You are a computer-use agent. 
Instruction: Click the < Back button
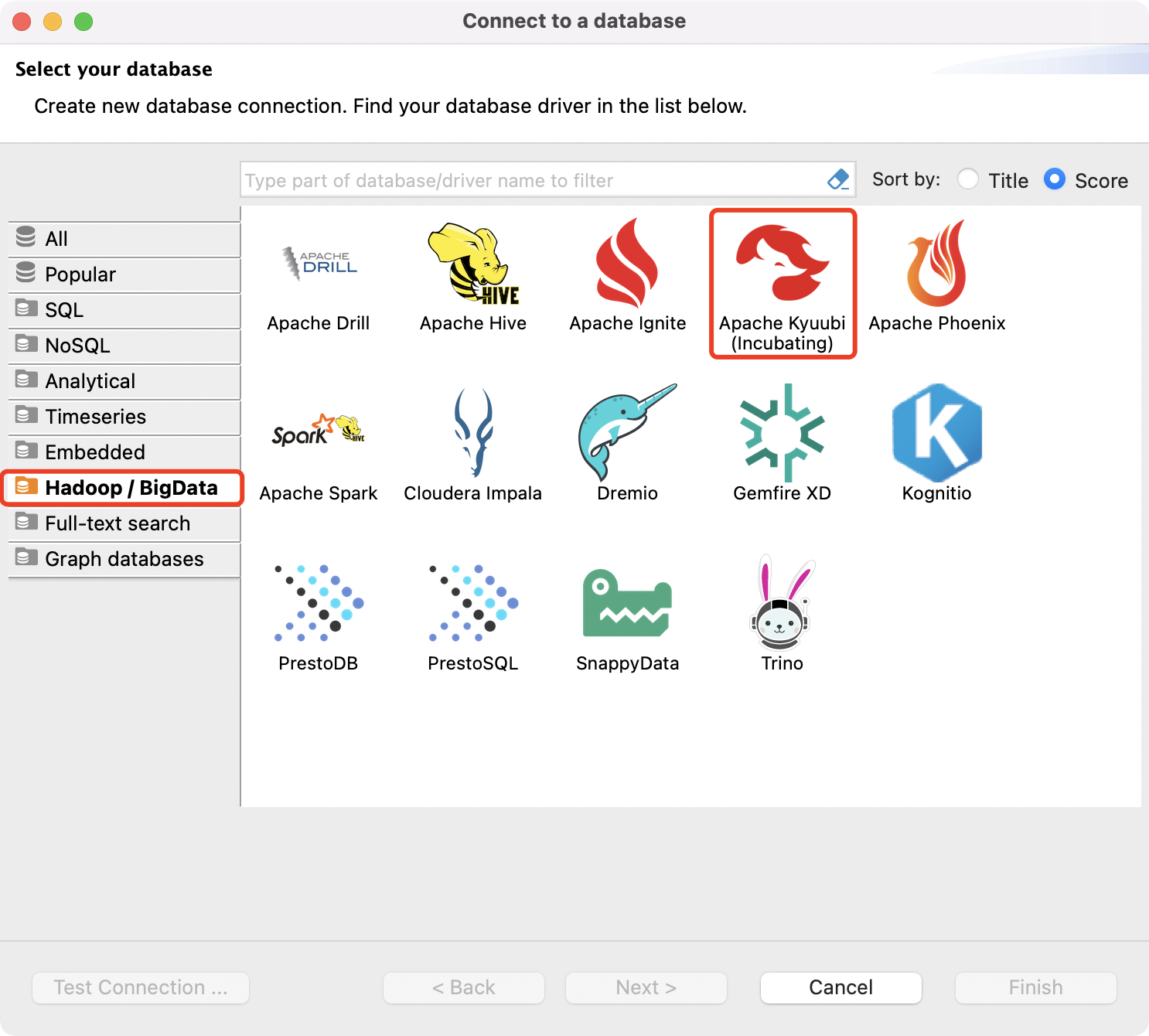tap(464, 987)
